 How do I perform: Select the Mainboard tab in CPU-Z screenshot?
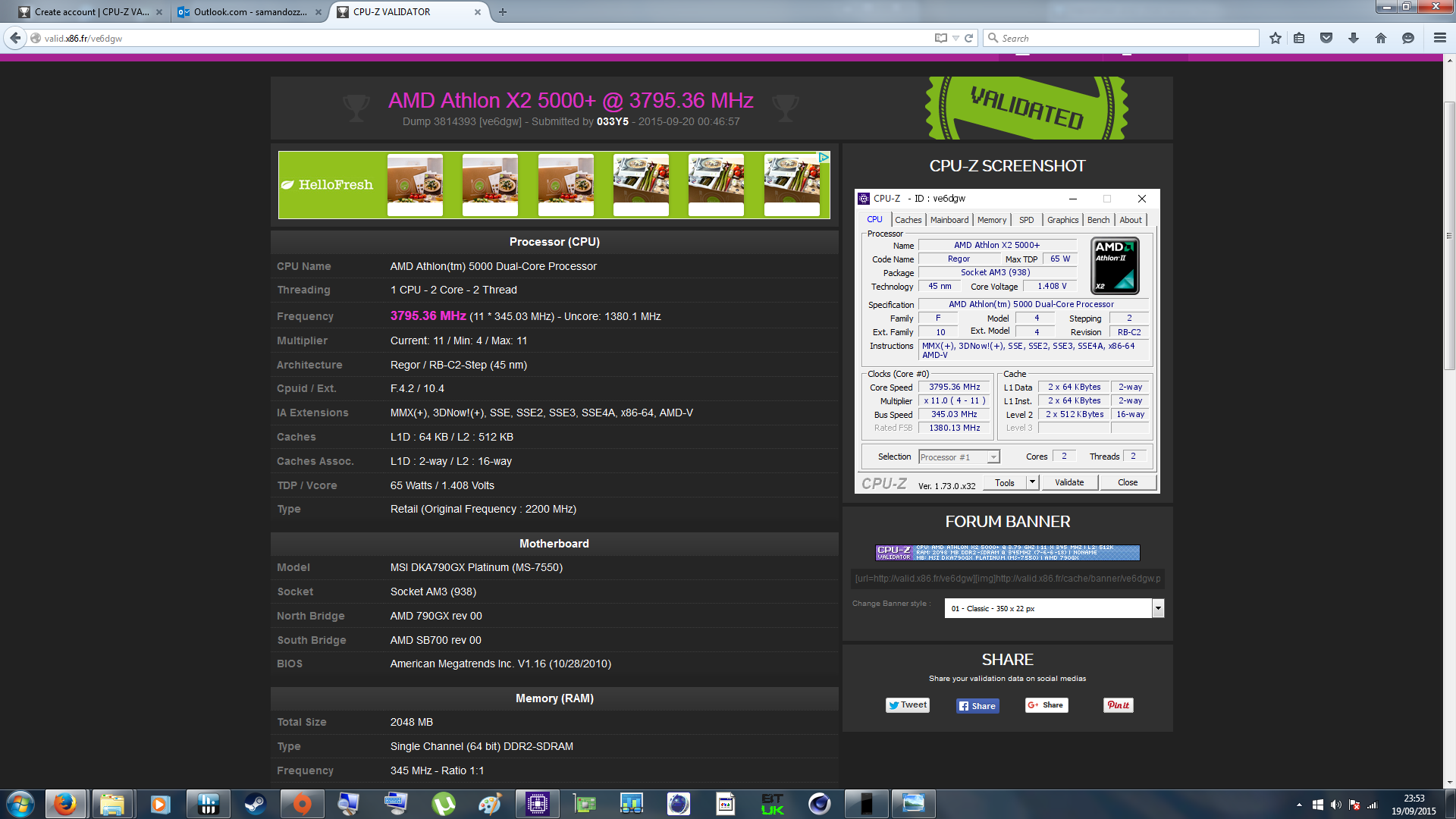click(949, 220)
